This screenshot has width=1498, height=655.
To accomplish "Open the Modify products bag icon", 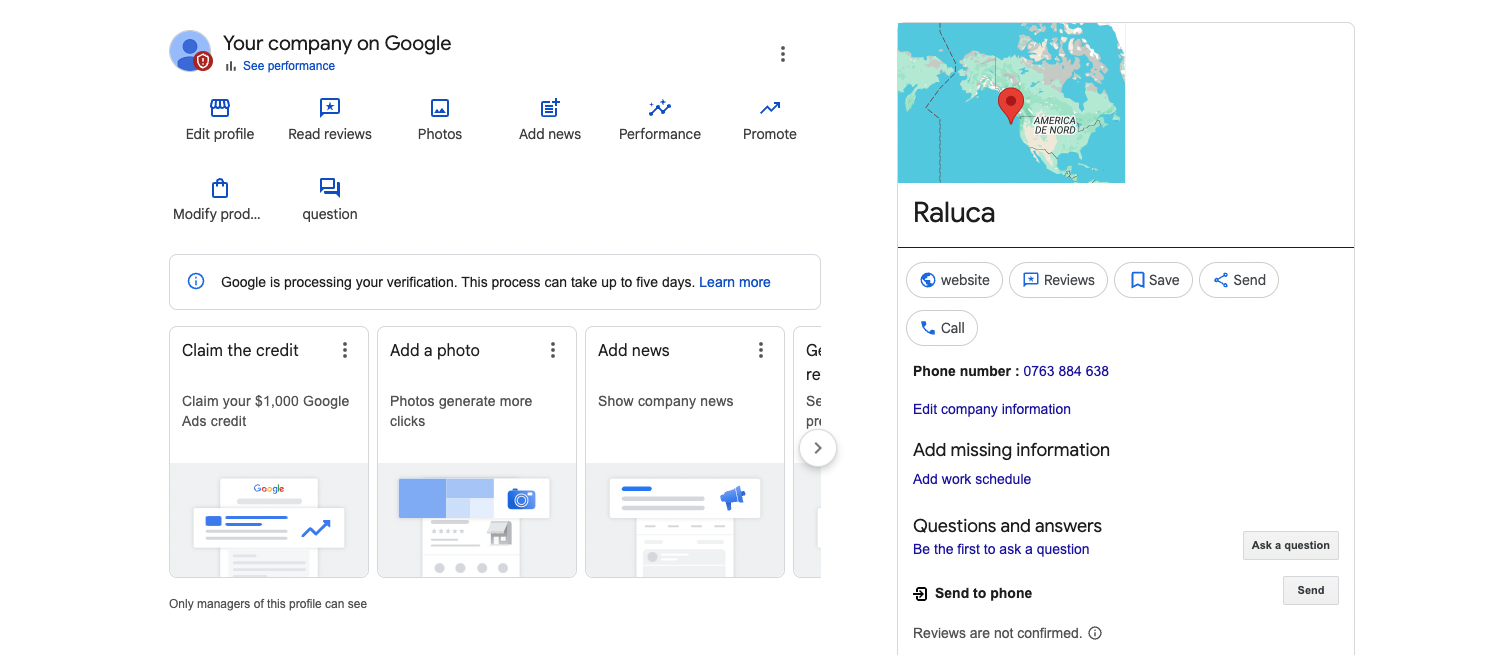I will pos(220,188).
